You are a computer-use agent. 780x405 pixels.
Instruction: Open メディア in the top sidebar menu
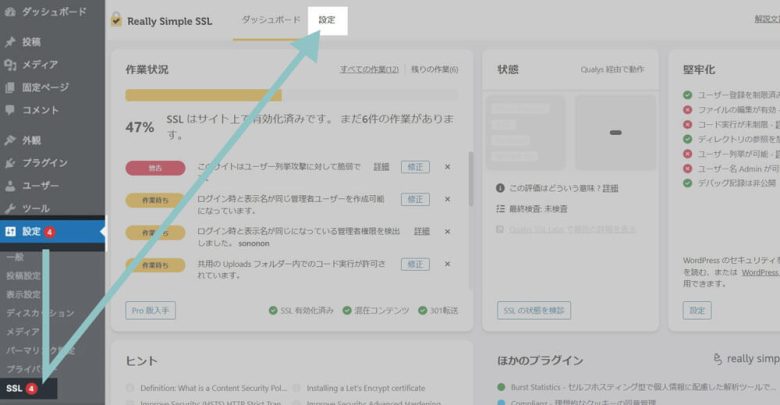pyautogui.click(x=40, y=64)
